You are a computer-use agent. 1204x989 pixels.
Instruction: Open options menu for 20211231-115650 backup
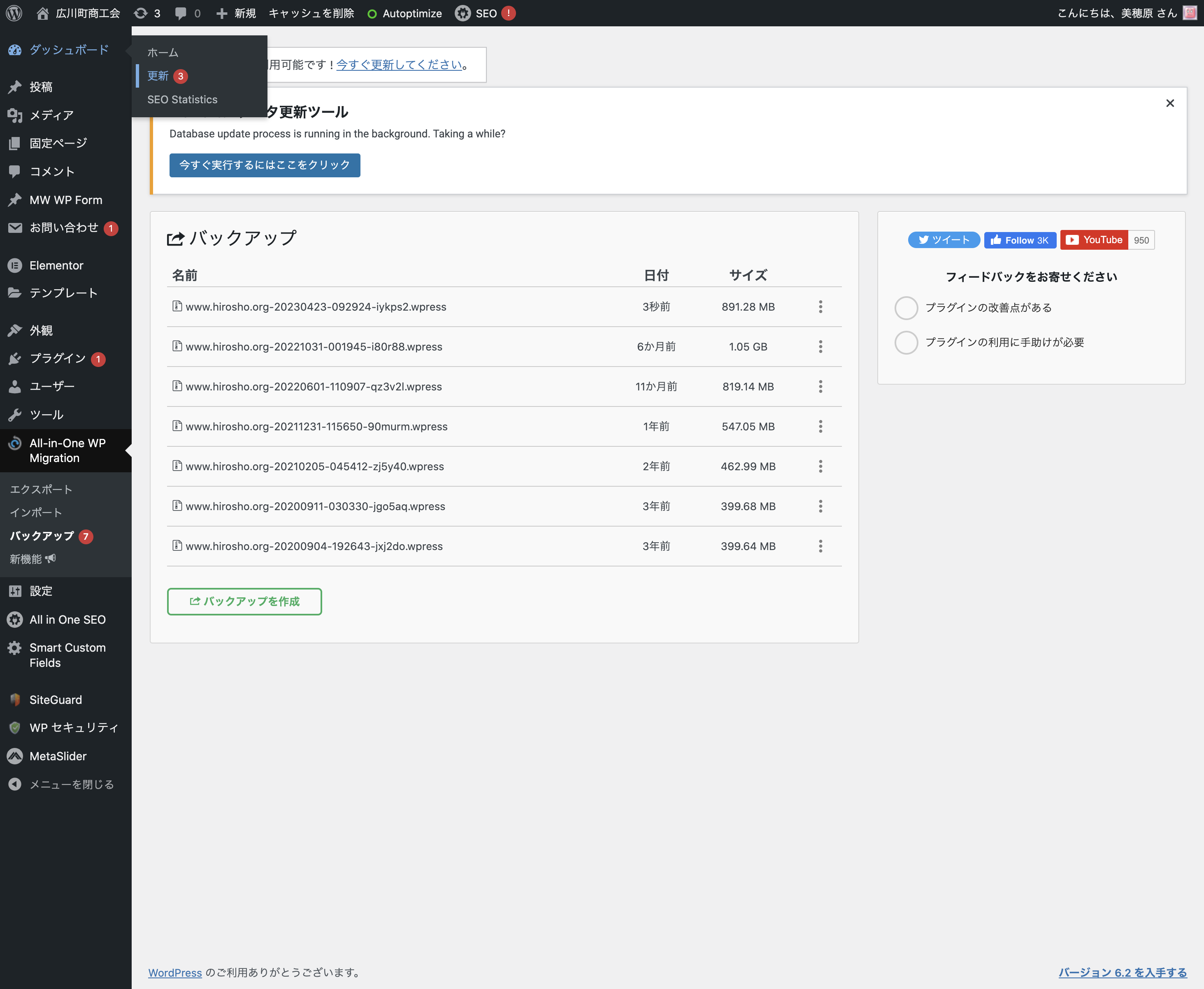(820, 427)
